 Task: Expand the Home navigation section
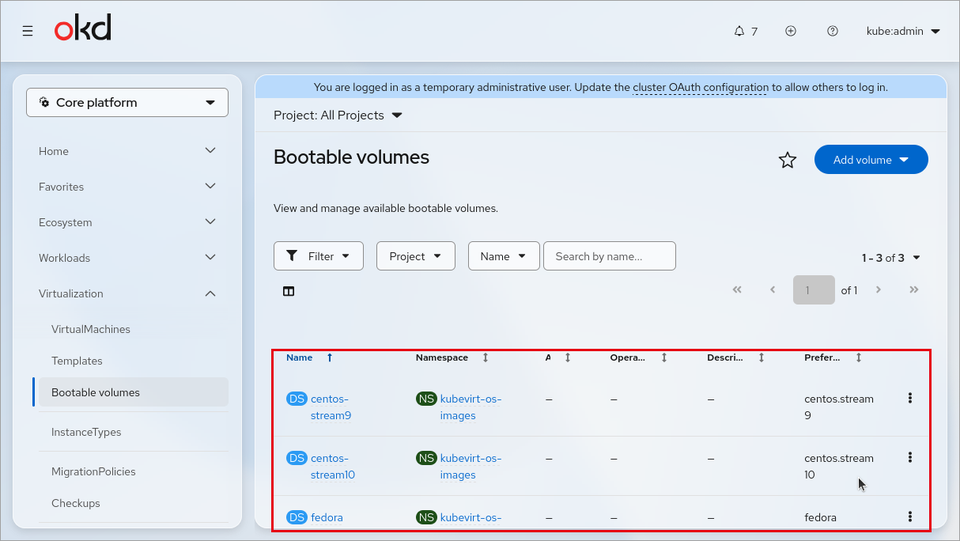[x=127, y=151]
